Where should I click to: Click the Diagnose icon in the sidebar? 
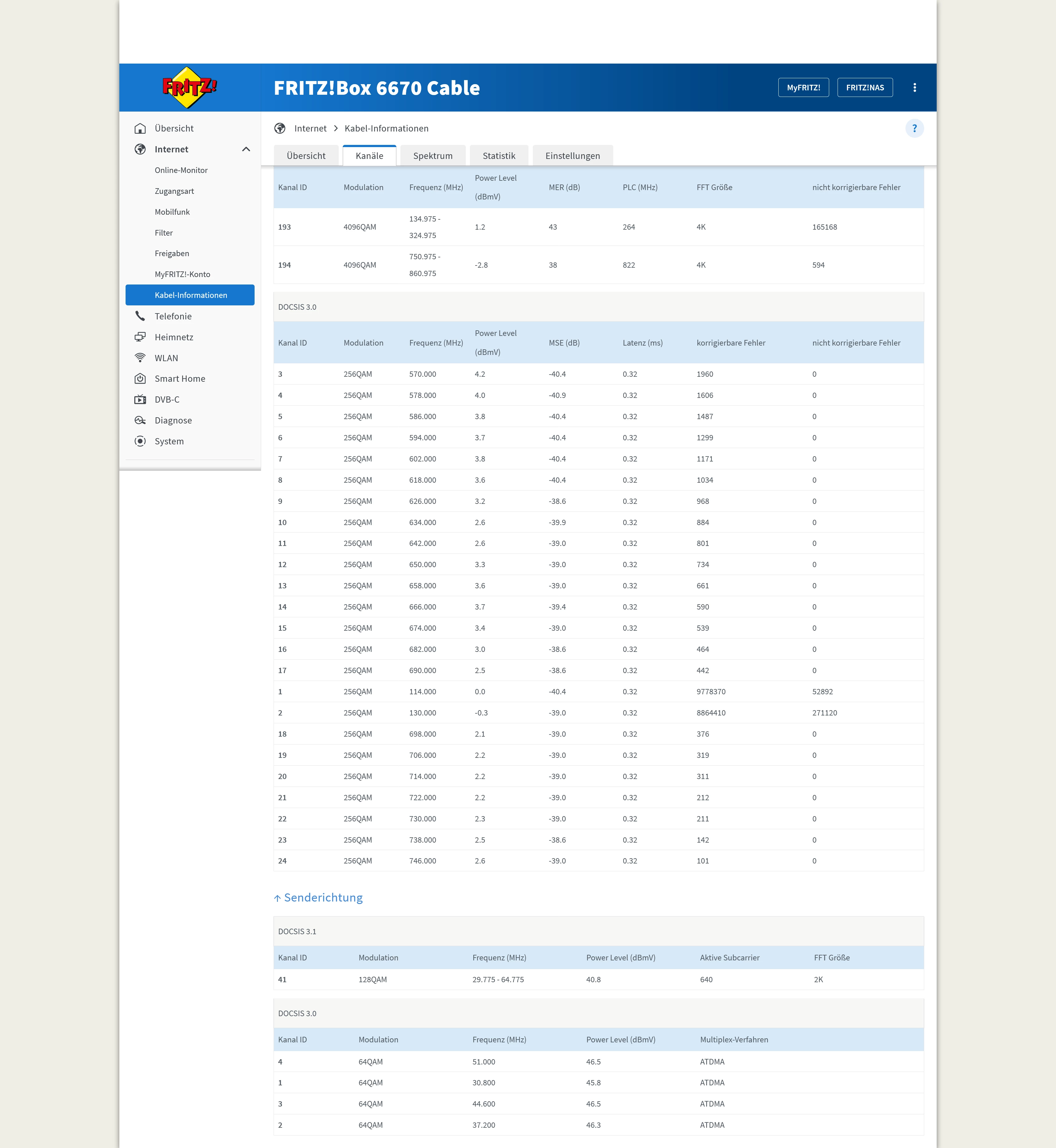pos(140,421)
